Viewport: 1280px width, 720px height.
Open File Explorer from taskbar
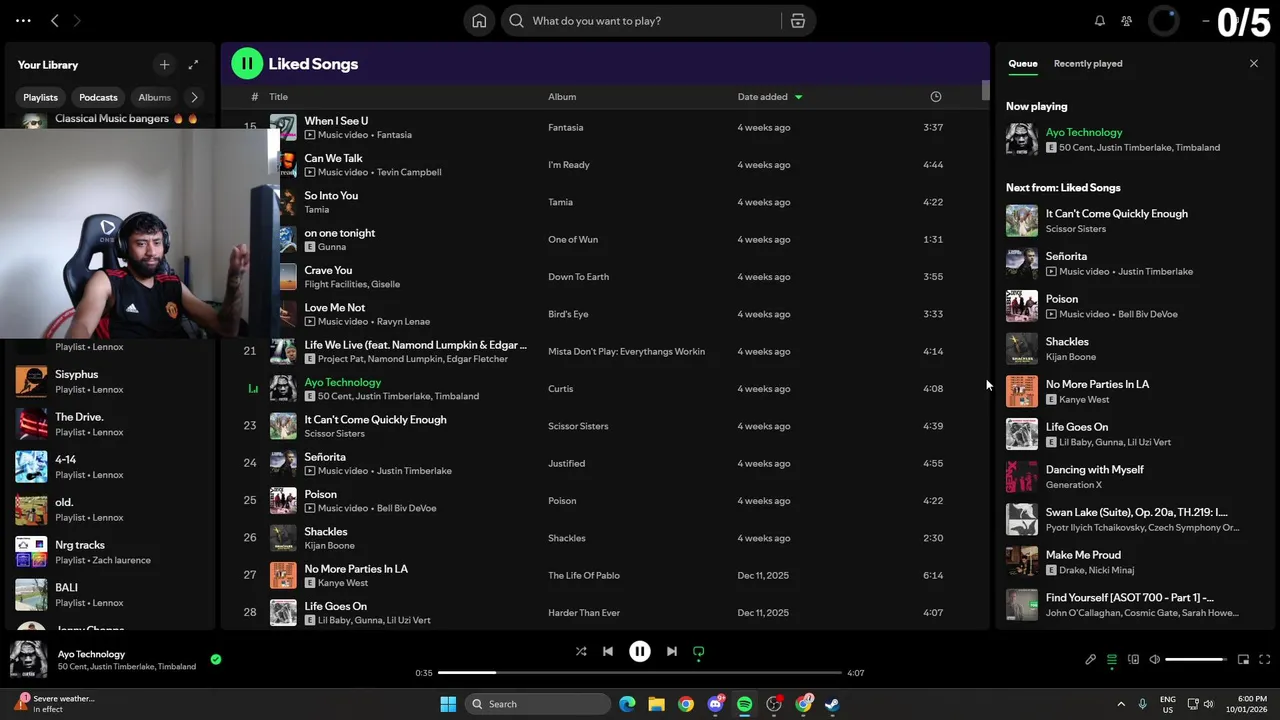656,704
